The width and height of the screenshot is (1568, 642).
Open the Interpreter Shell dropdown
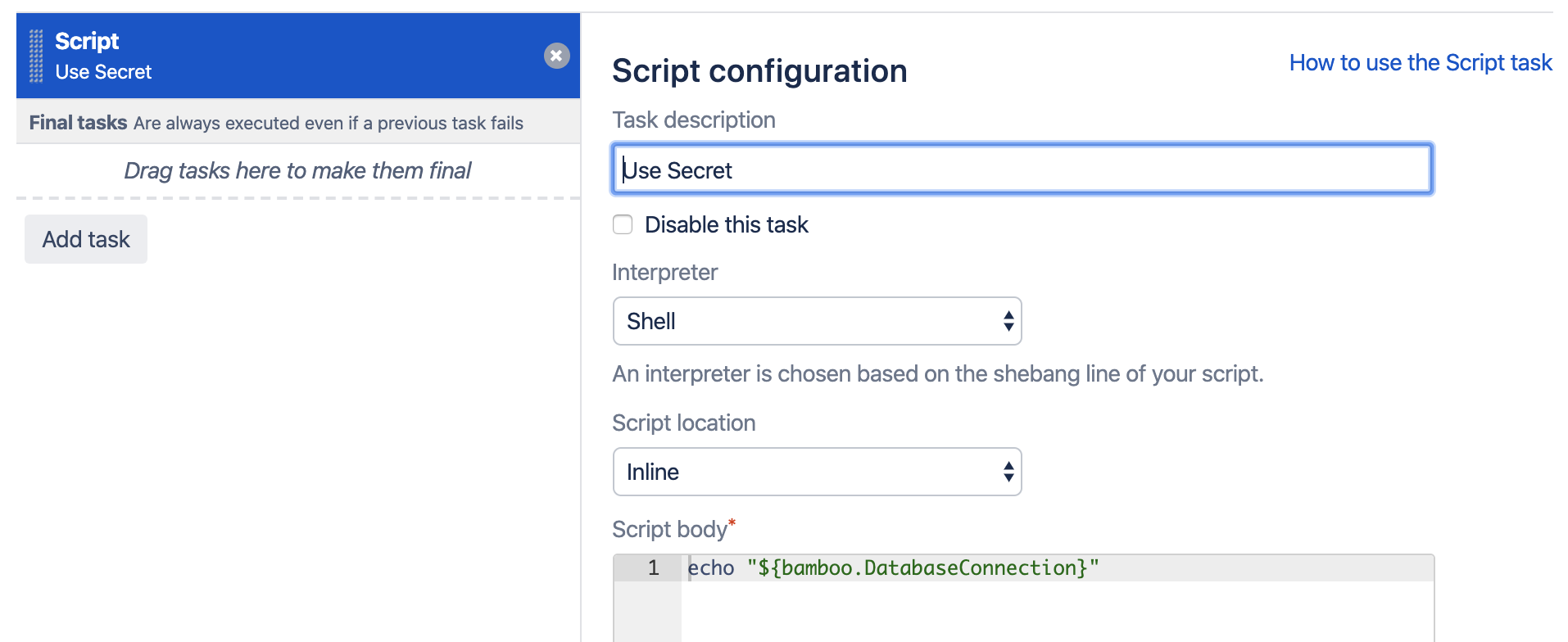(x=817, y=321)
